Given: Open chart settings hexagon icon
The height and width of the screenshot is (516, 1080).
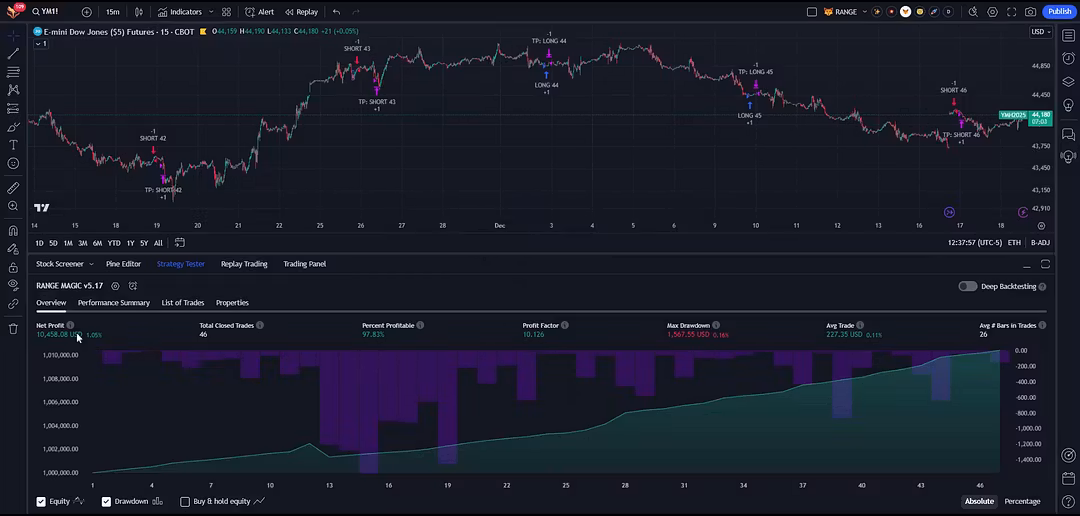Looking at the screenshot, I should 992,12.
